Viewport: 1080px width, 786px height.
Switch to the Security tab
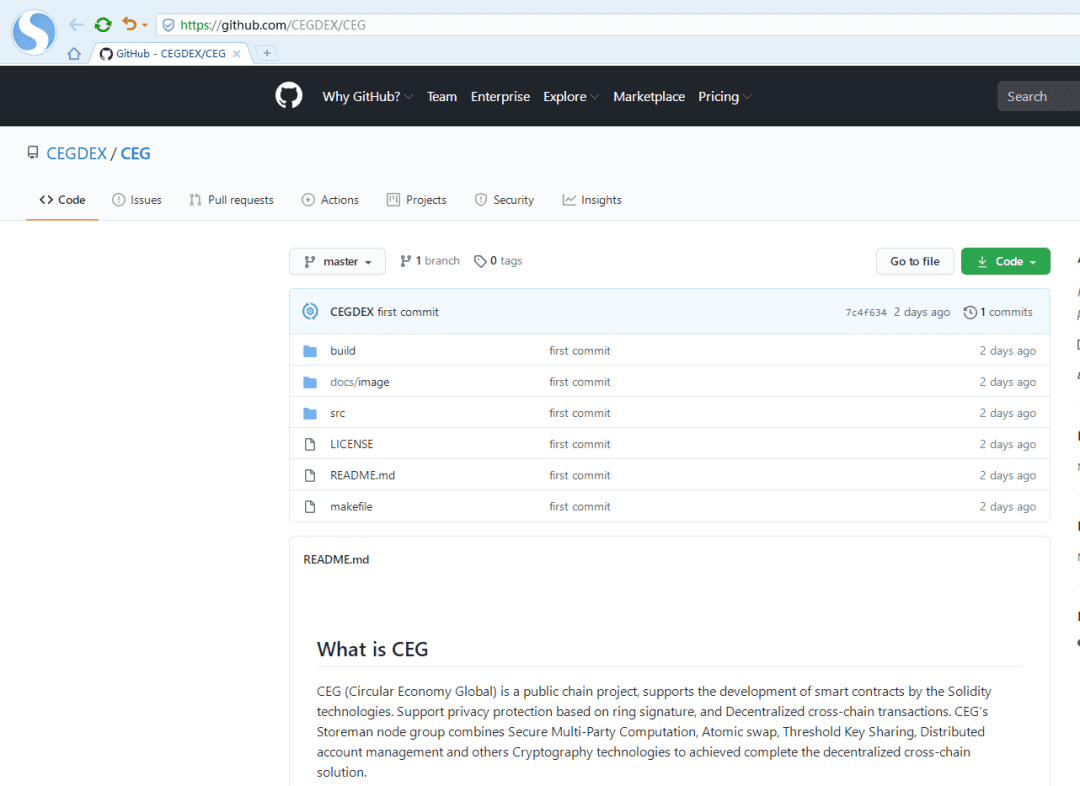tap(504, 200)
